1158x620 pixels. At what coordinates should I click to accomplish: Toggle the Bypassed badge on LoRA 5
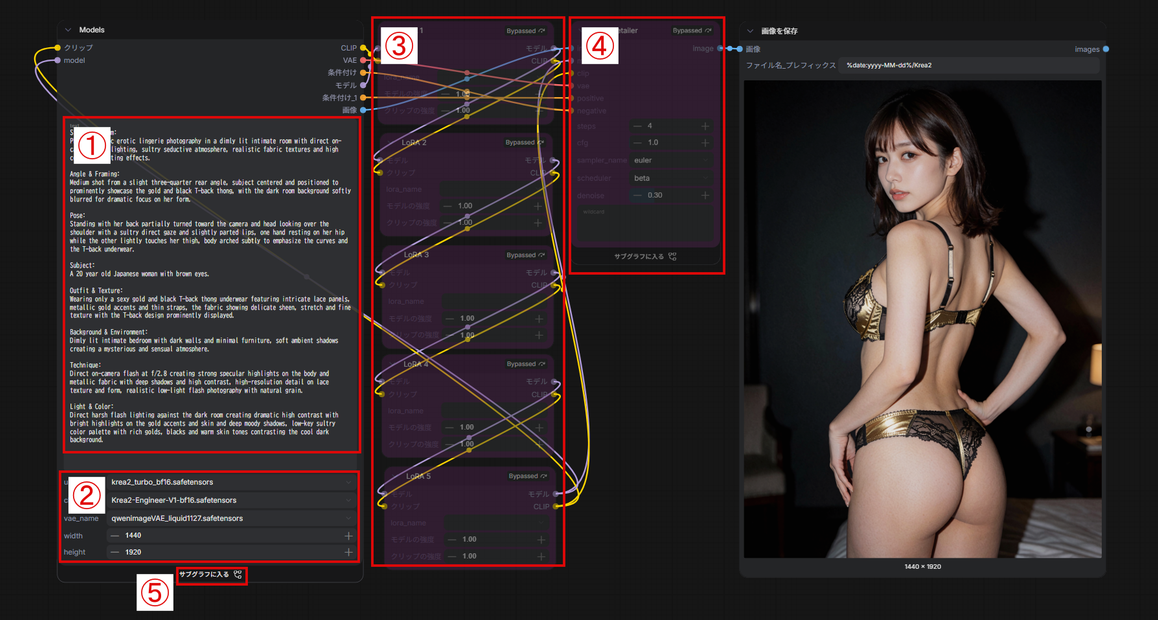(x=527, y=476)
